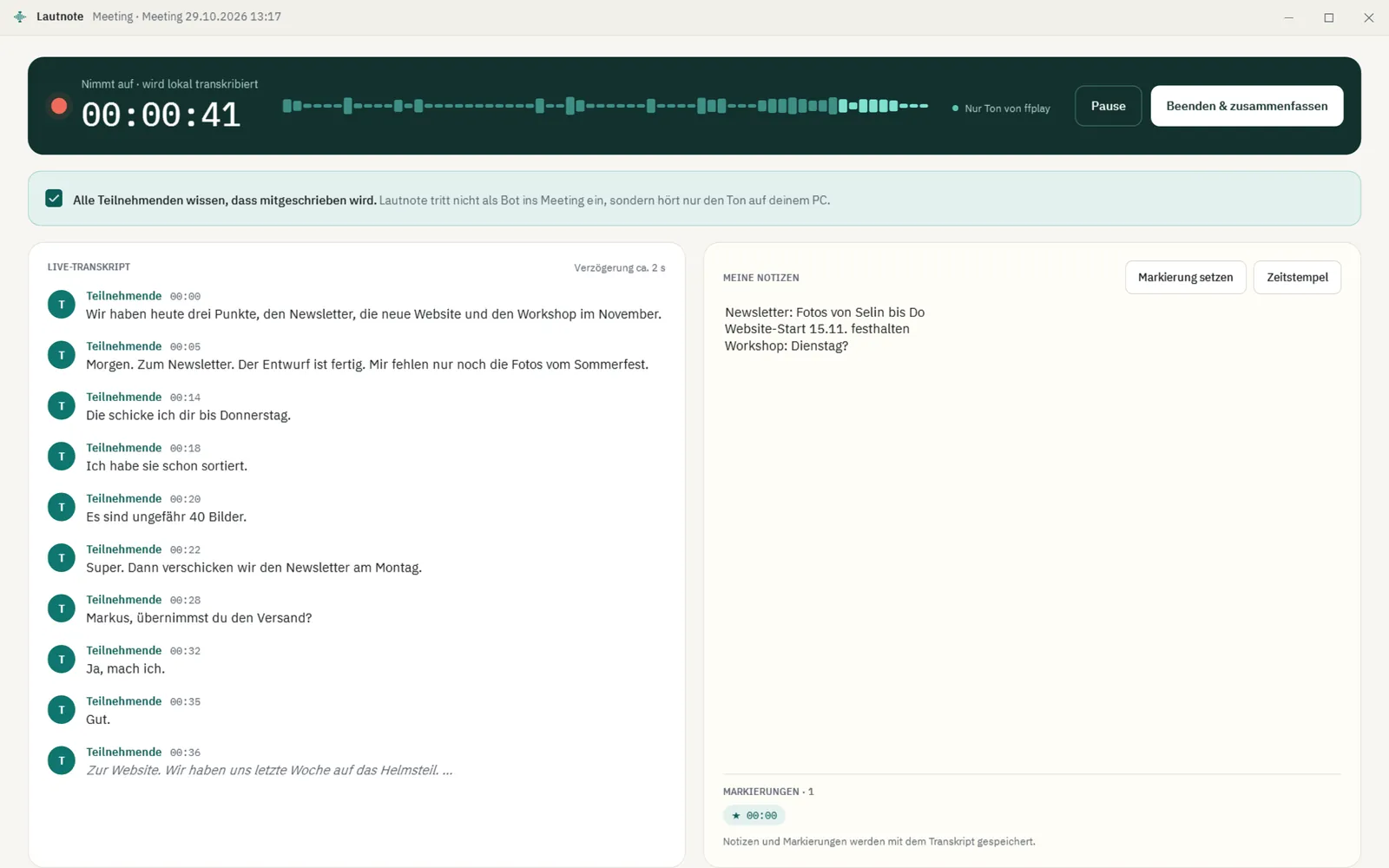Click the red recording indicator dot
Viewport: 1389px width, 868px height.
(59, 106)
